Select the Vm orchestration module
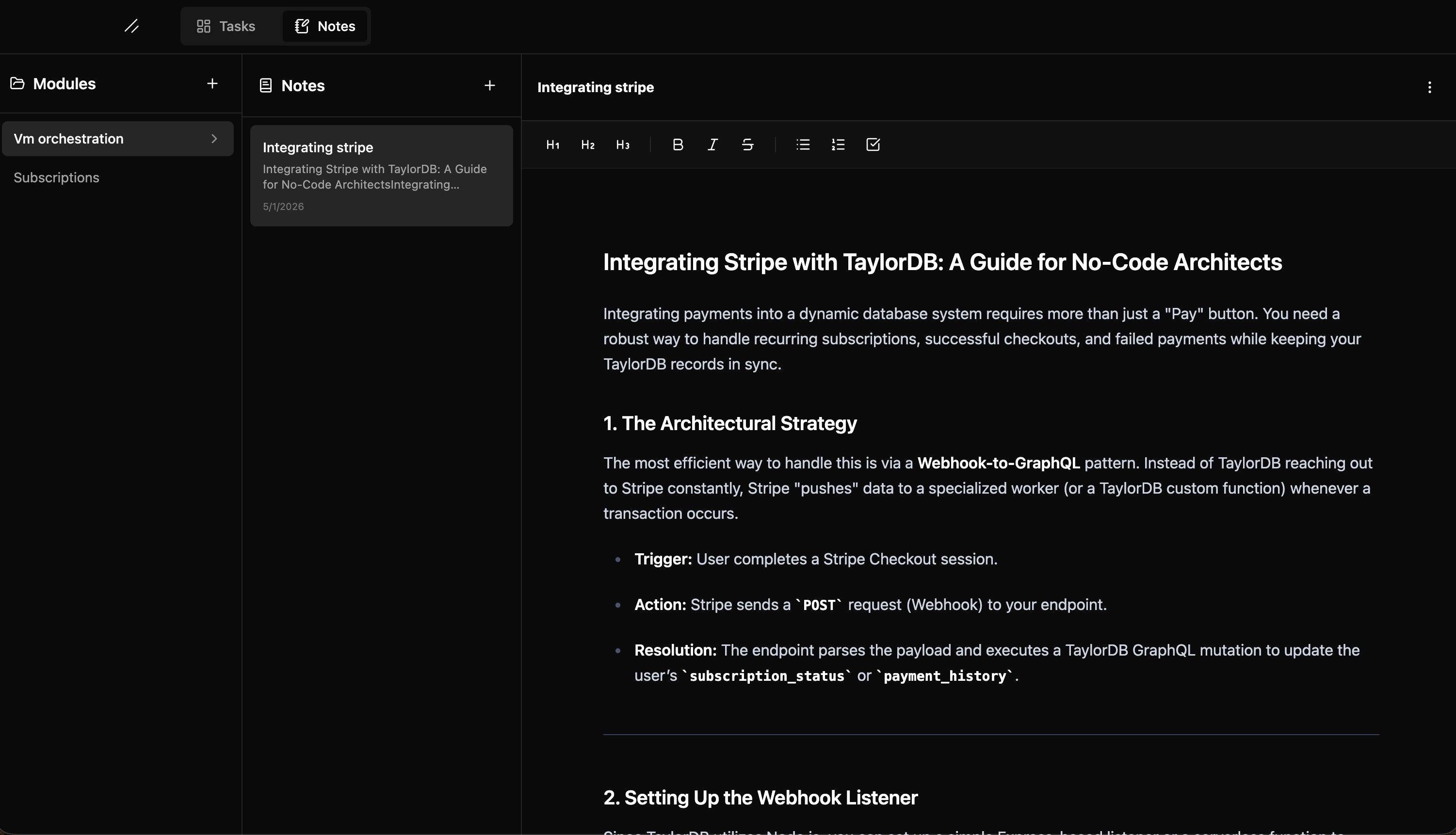 pyautogui.click(x=117, y=139)
